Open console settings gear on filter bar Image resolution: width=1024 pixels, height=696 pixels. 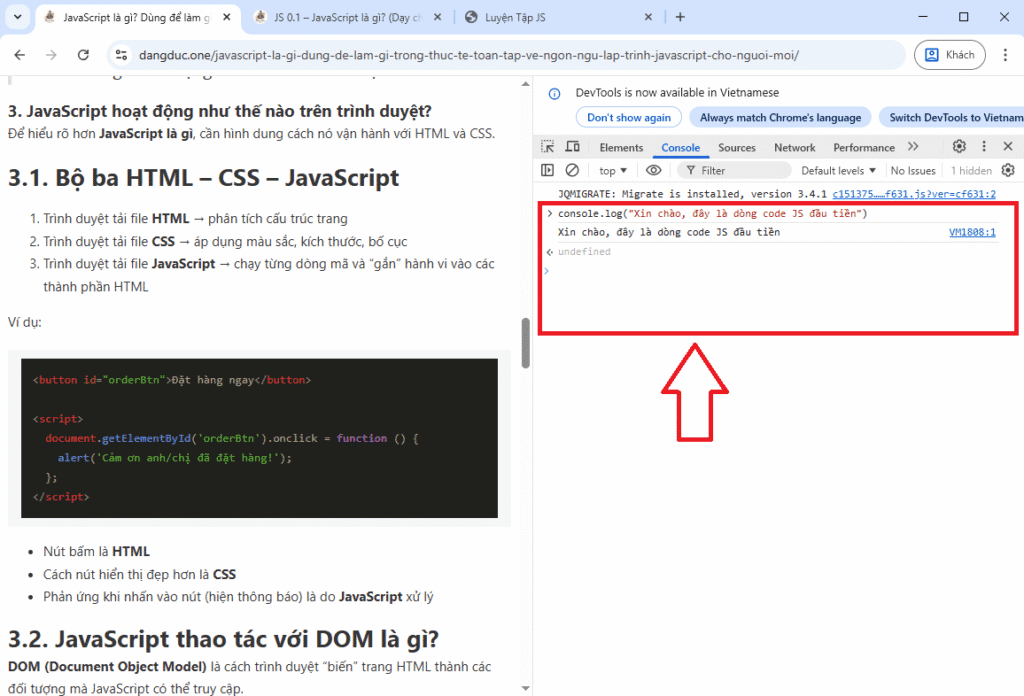click(1008, 170)
